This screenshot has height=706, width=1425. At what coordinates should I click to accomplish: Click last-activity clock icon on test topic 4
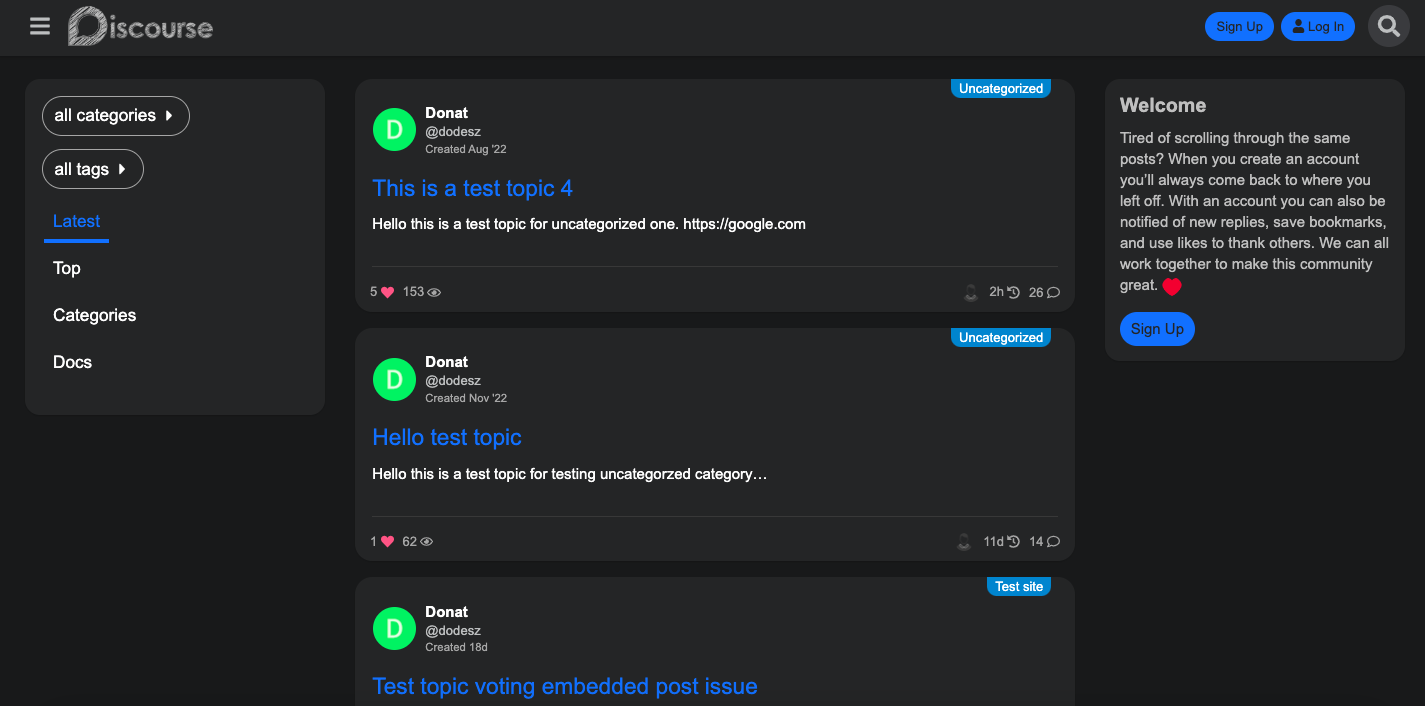click(1013, 293)
